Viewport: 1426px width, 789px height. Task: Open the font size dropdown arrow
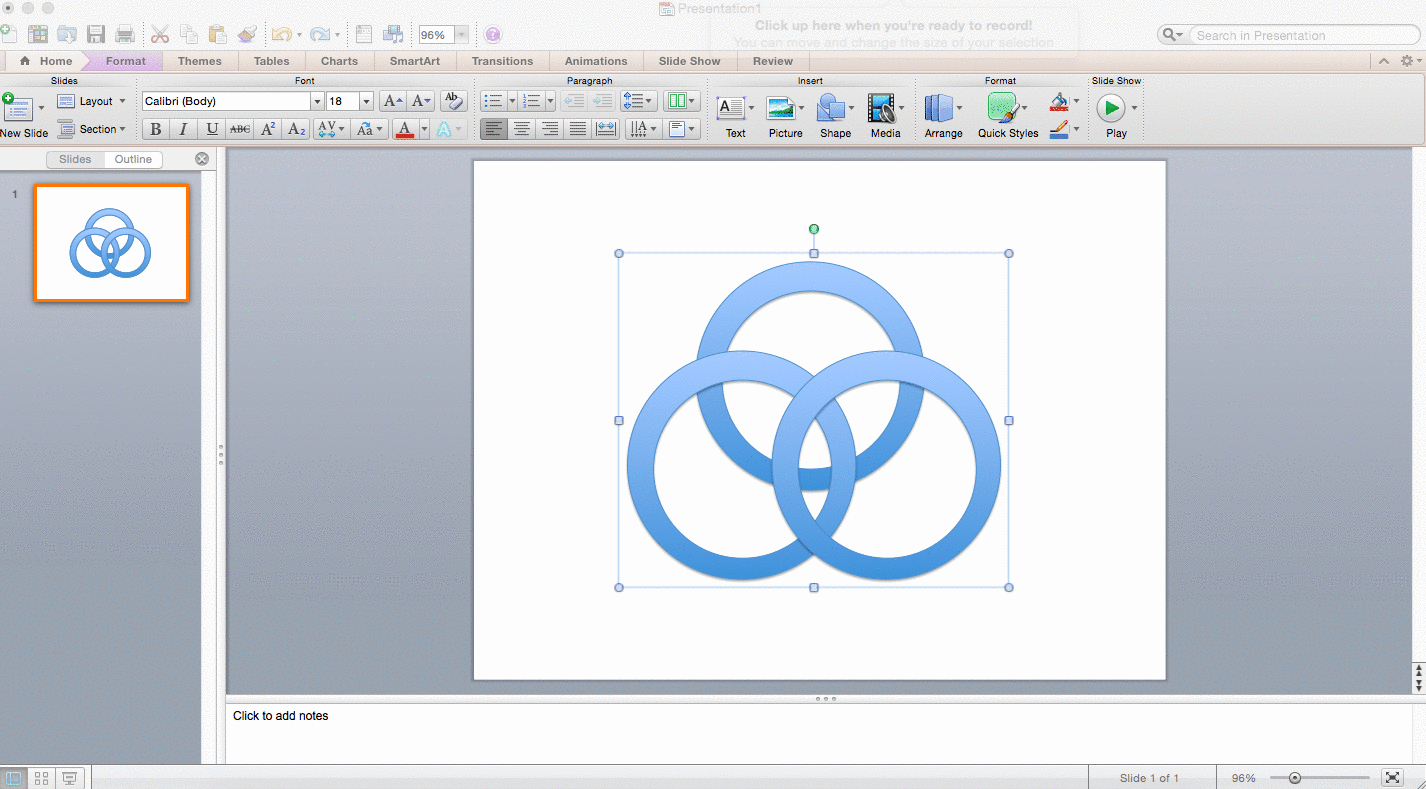tap(367, 101)
